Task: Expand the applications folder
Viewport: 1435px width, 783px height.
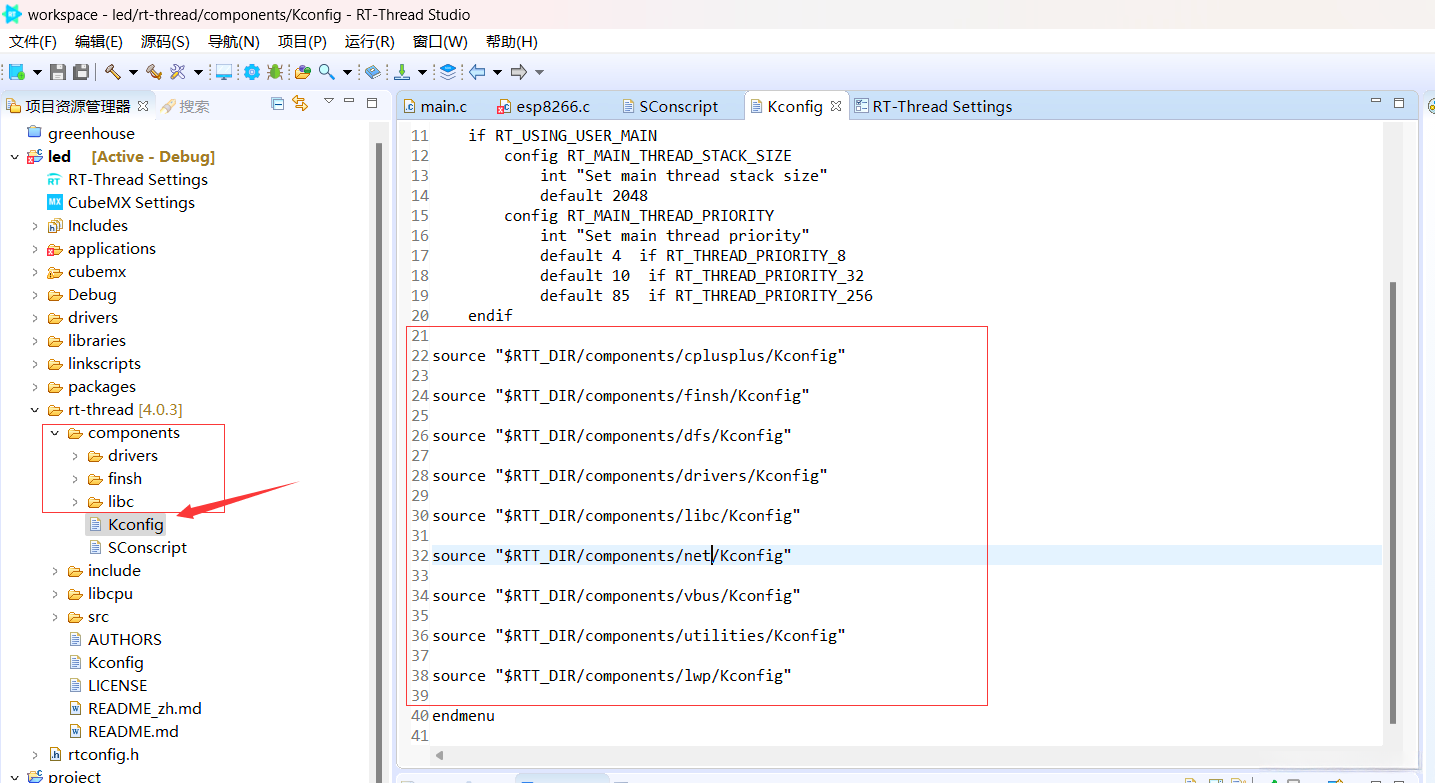Action: click(x=35, y=249)
